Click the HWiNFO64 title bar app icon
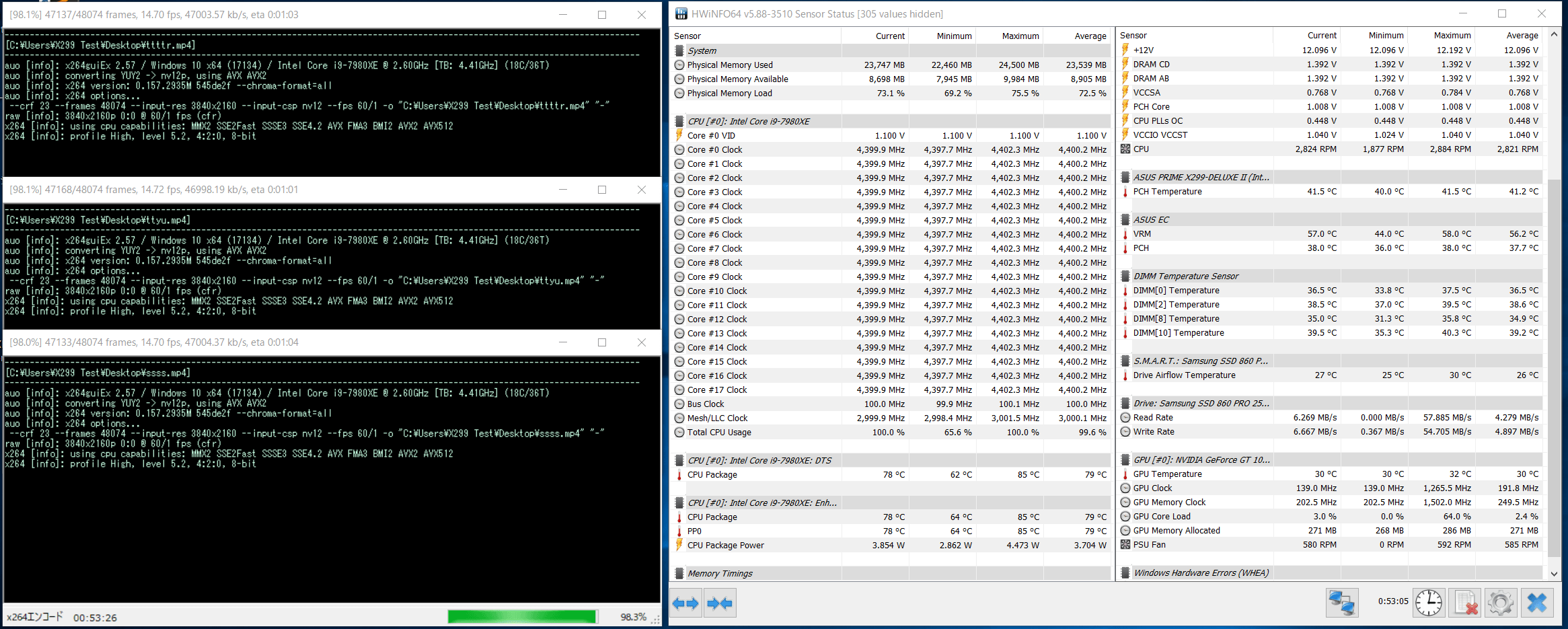 681,13
